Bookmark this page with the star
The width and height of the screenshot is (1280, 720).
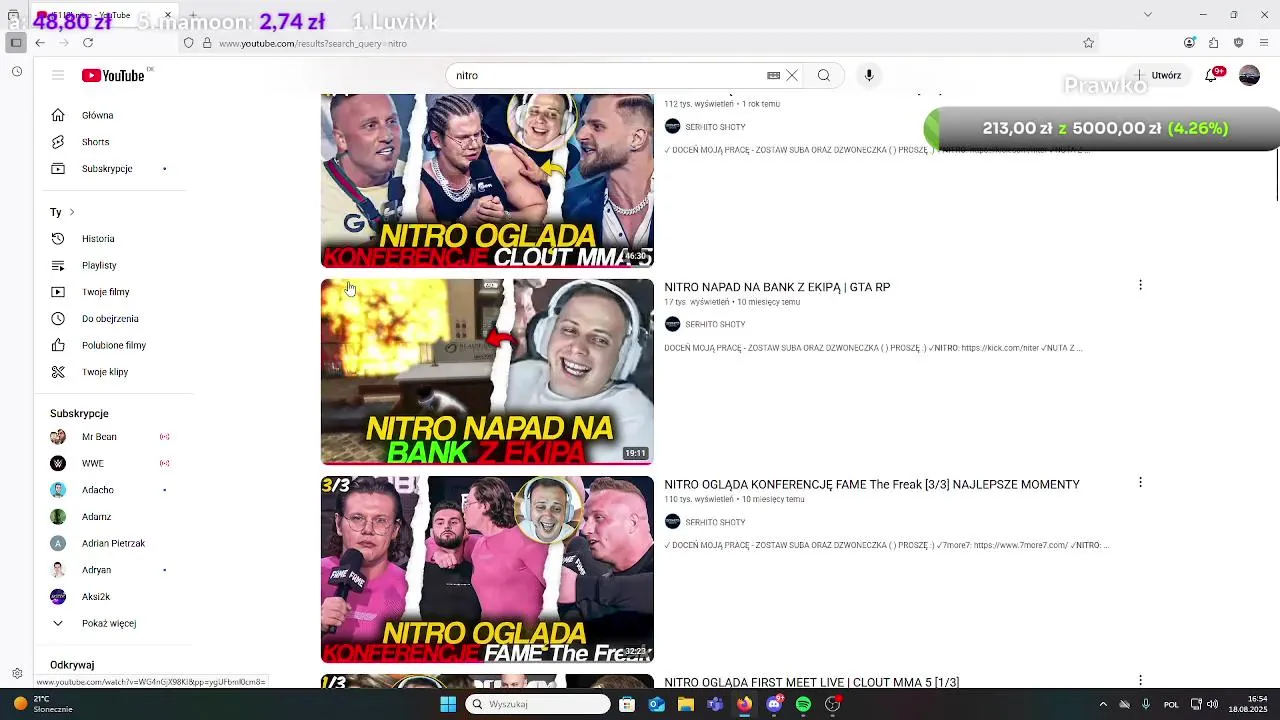pyautogui.click(x=1088, y=43)
